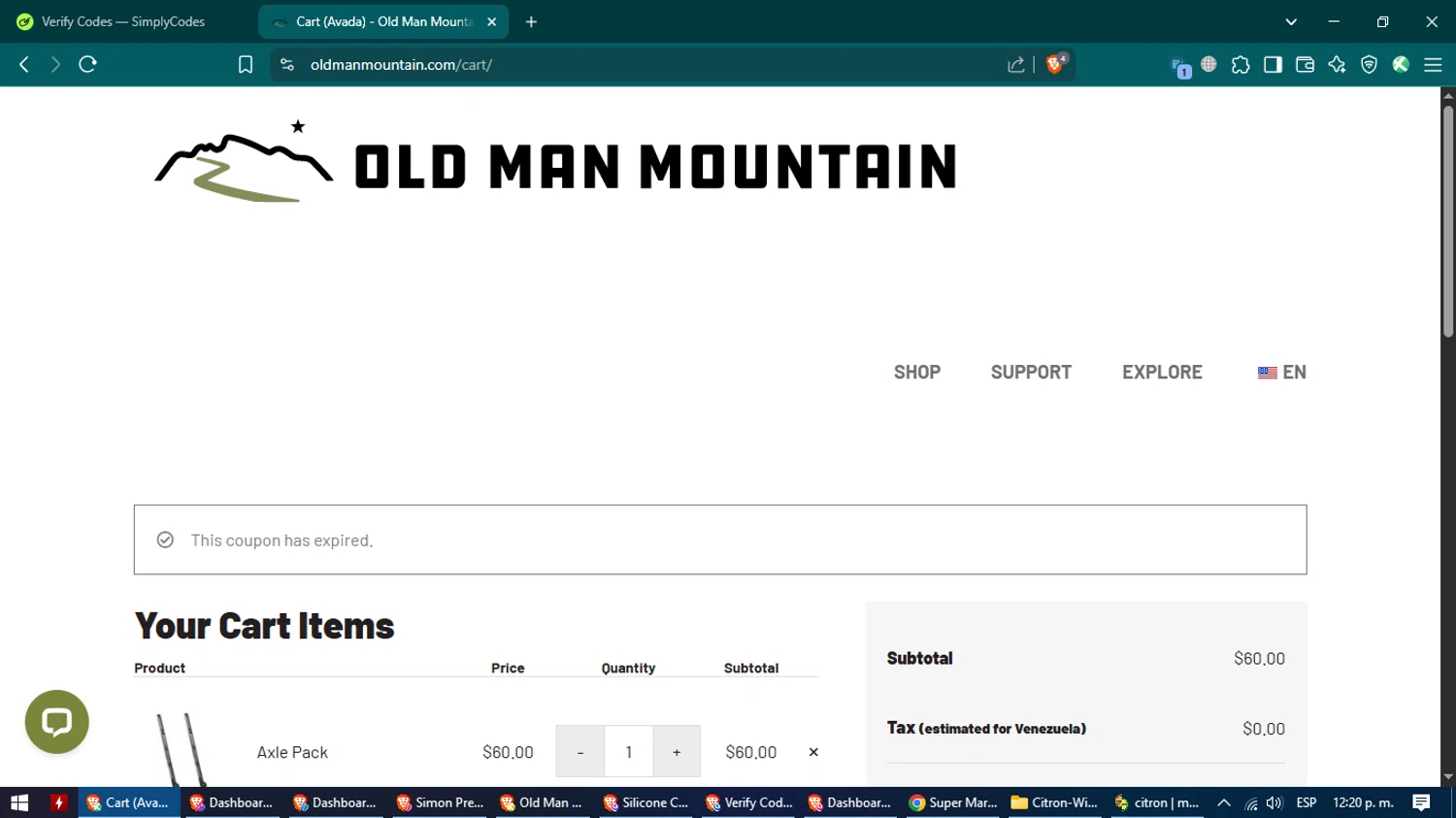Viewport: 1456px width, 818px height.
Task: Click the Subtotal $60,00 summary amount
Action: pos(1259,658)
